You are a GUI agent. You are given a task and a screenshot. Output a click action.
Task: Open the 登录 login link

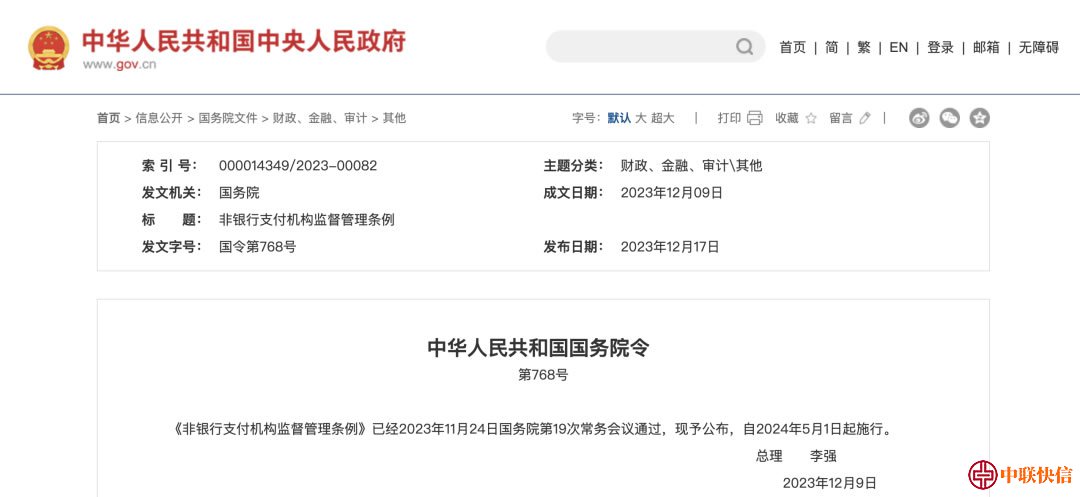click(940, 47)
